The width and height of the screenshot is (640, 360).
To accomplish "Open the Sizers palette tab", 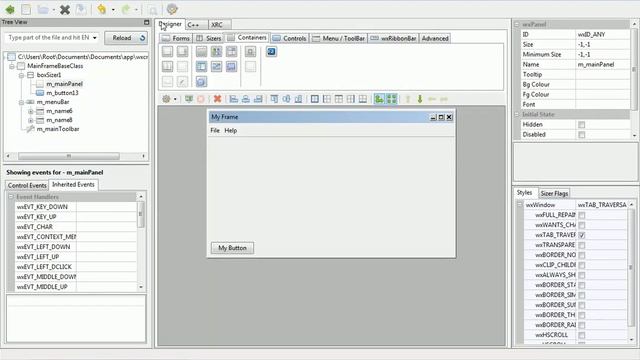I will point(209,38).
